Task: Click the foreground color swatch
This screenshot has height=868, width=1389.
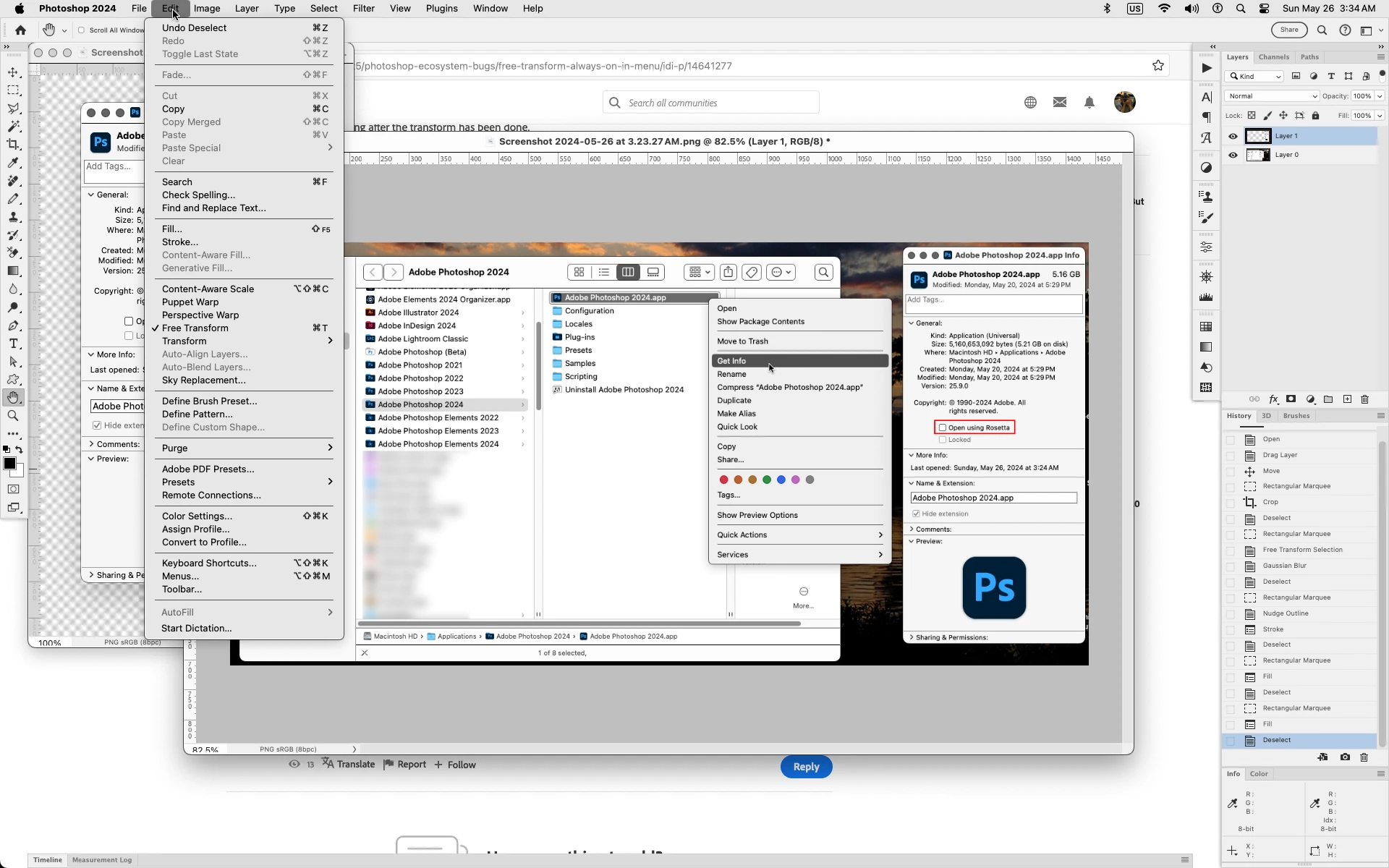Action: pos(9,464)
